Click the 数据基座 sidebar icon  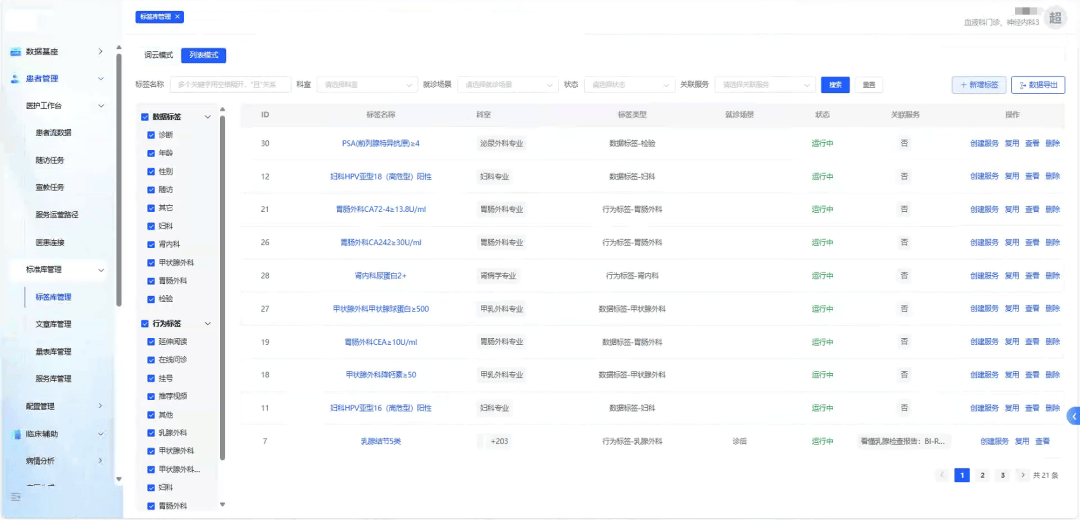pyautogui.click(x=16, y=51)
